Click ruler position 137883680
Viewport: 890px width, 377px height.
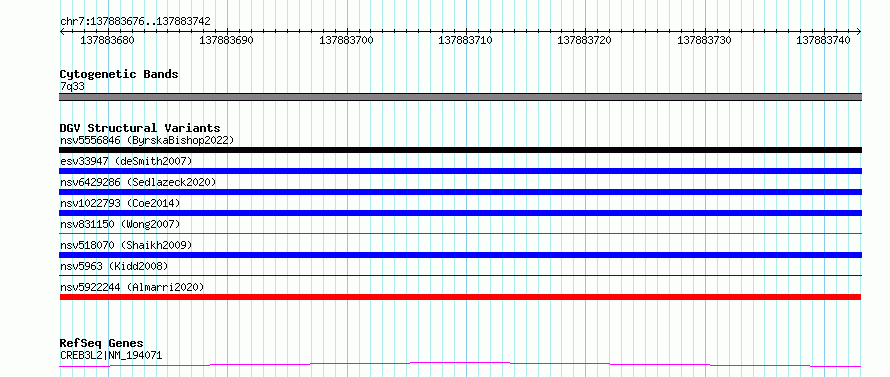tap(108, 40)
